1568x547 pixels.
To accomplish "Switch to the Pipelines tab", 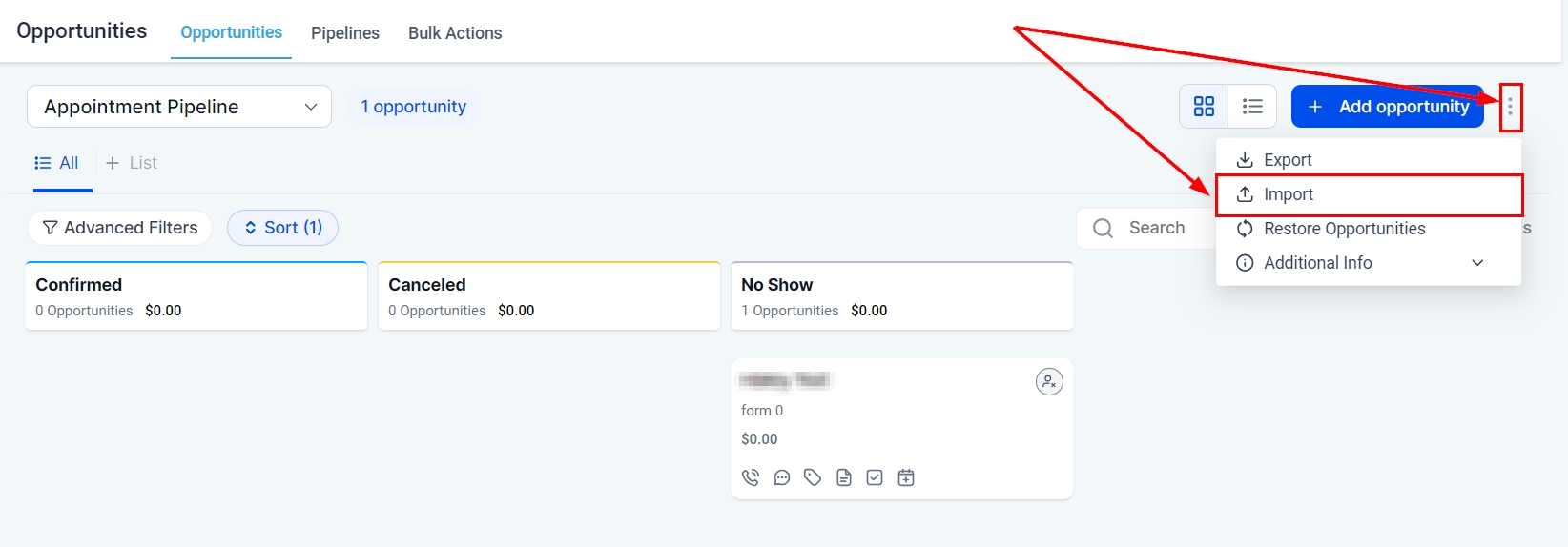I will coord(345,33).
